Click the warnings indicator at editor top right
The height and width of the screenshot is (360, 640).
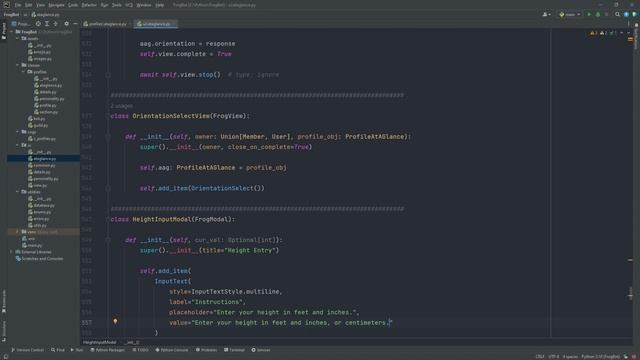pos(604,33)
